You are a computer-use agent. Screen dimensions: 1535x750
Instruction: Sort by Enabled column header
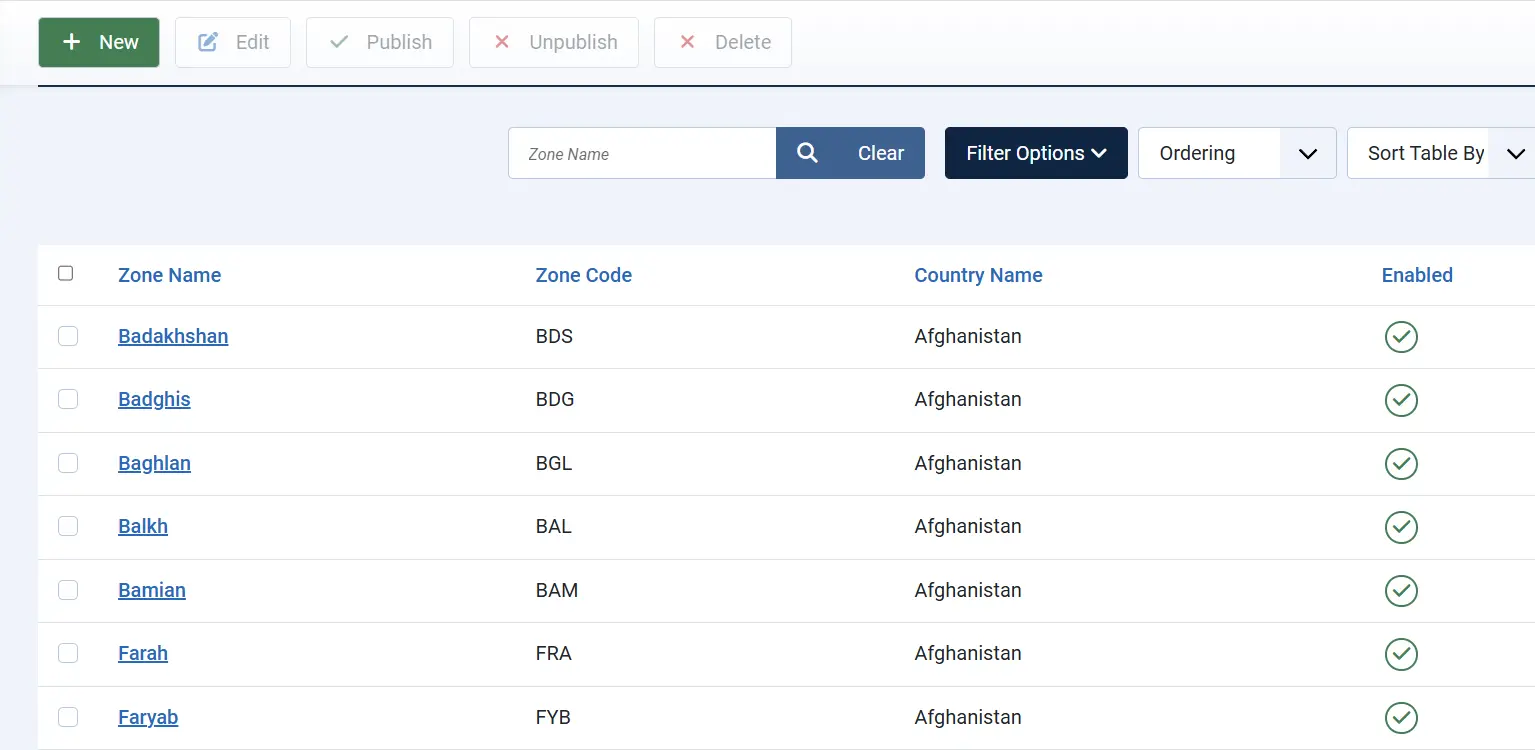tap(1417, 275)
